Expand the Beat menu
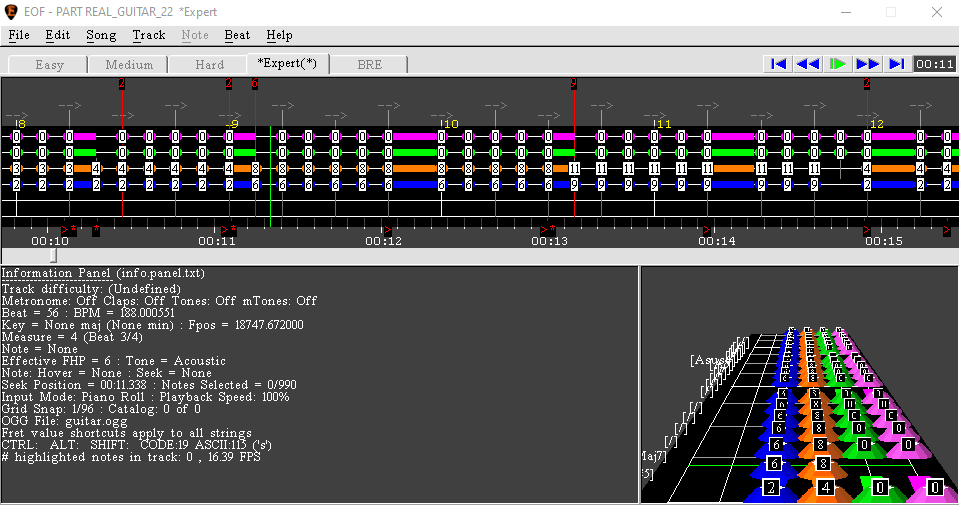Image resolution: width=959 pixels, height=505 pixels. point(237,35)
